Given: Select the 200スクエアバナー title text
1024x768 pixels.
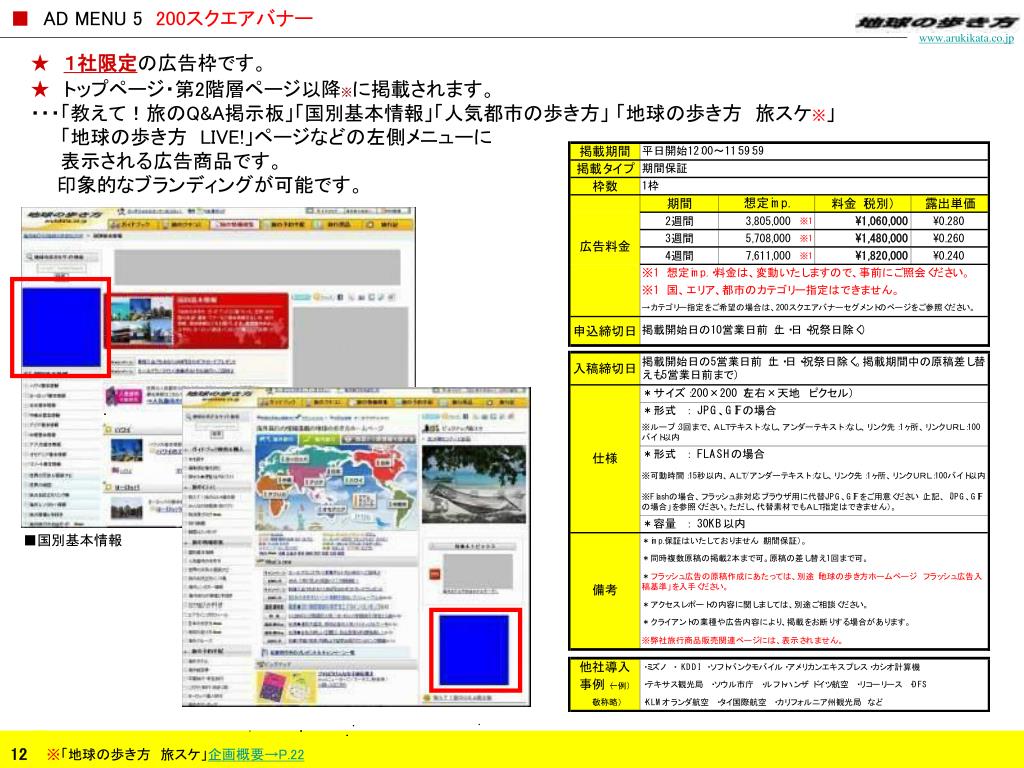Looking at the screenshot, I should coord(234,18).
